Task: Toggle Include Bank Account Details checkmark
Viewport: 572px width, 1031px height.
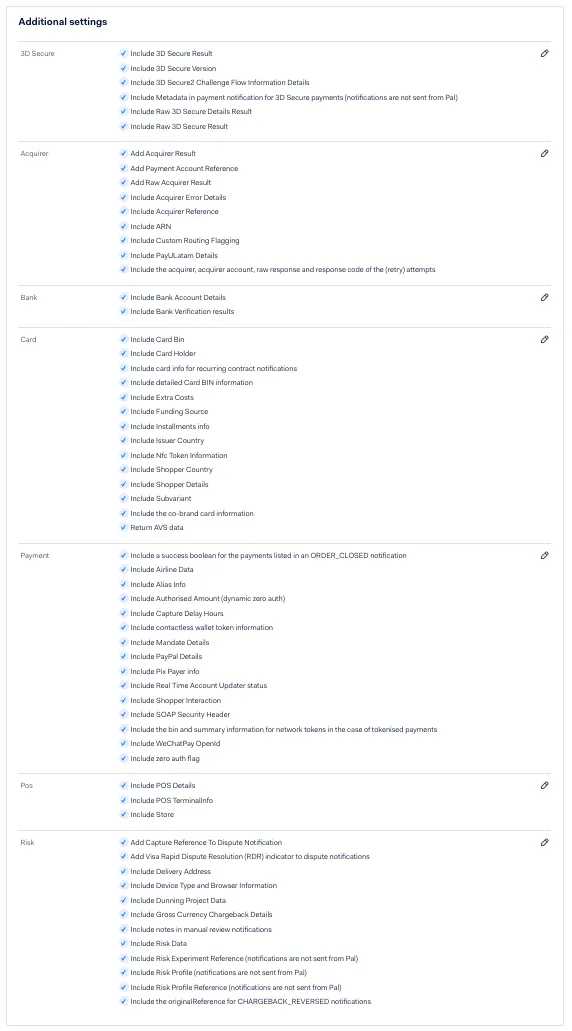Action: pos(123,297)
